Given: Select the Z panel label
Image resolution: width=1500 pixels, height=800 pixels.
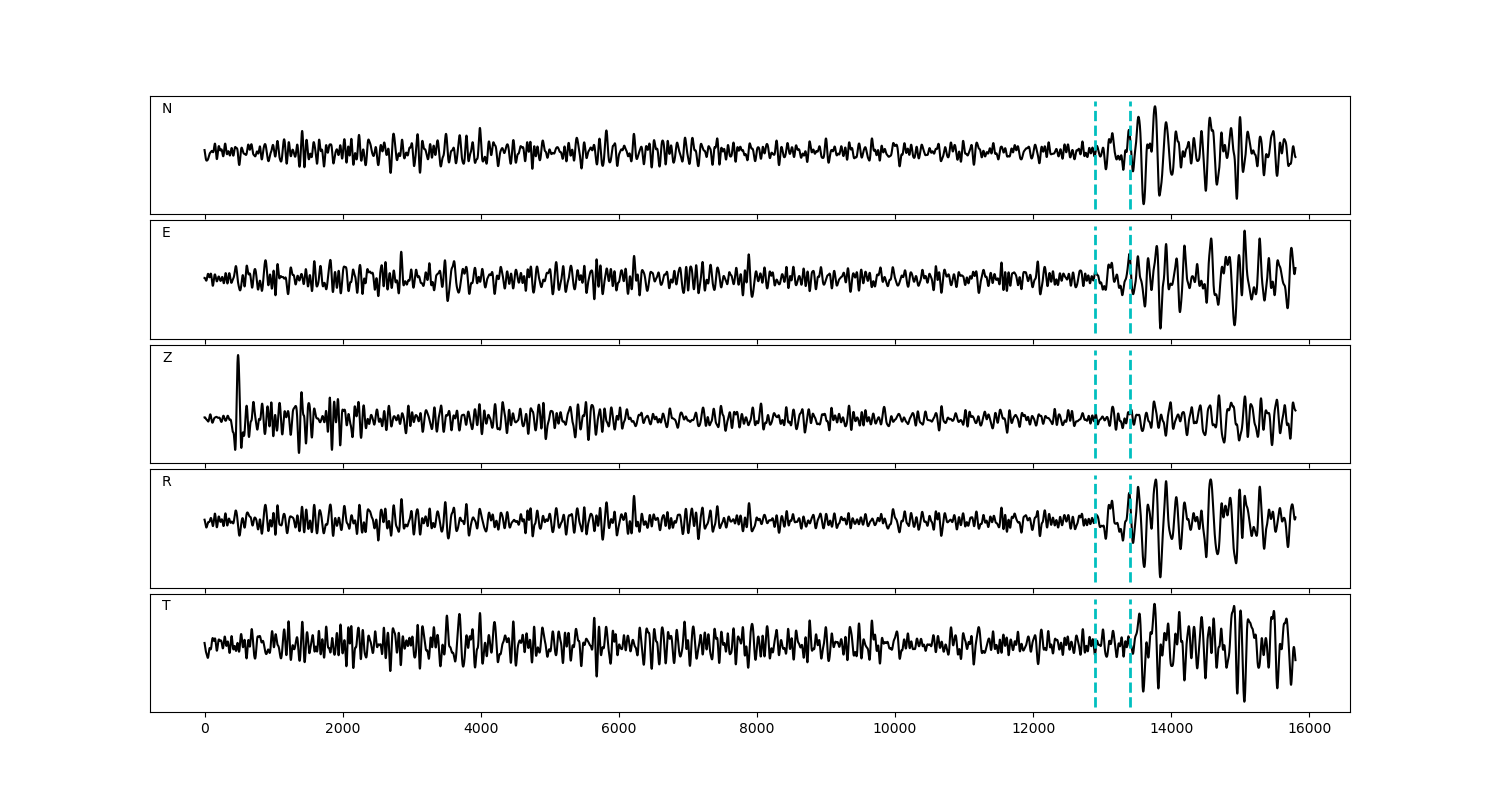Looking at the screenshot, I should click(x=167, y=358).
